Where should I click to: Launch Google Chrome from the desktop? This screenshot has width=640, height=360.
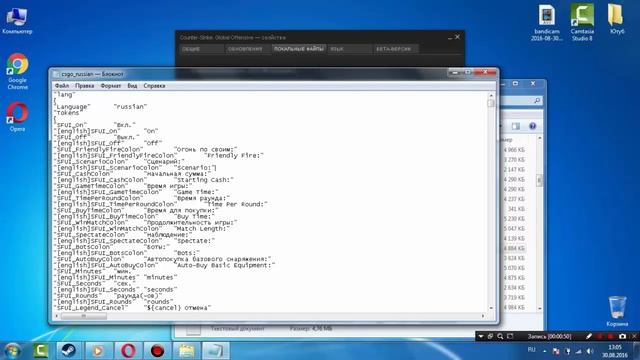pyautogui.click(x=17, y=71)
